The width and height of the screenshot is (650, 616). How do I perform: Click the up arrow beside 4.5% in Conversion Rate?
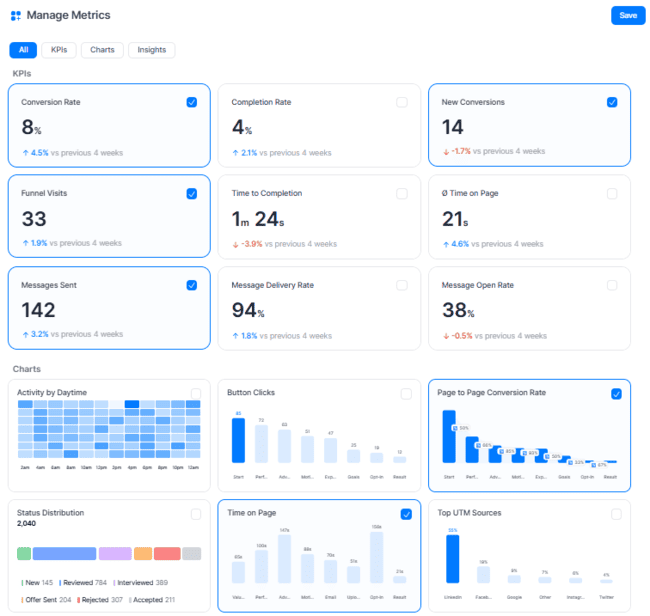click(25, 153)
